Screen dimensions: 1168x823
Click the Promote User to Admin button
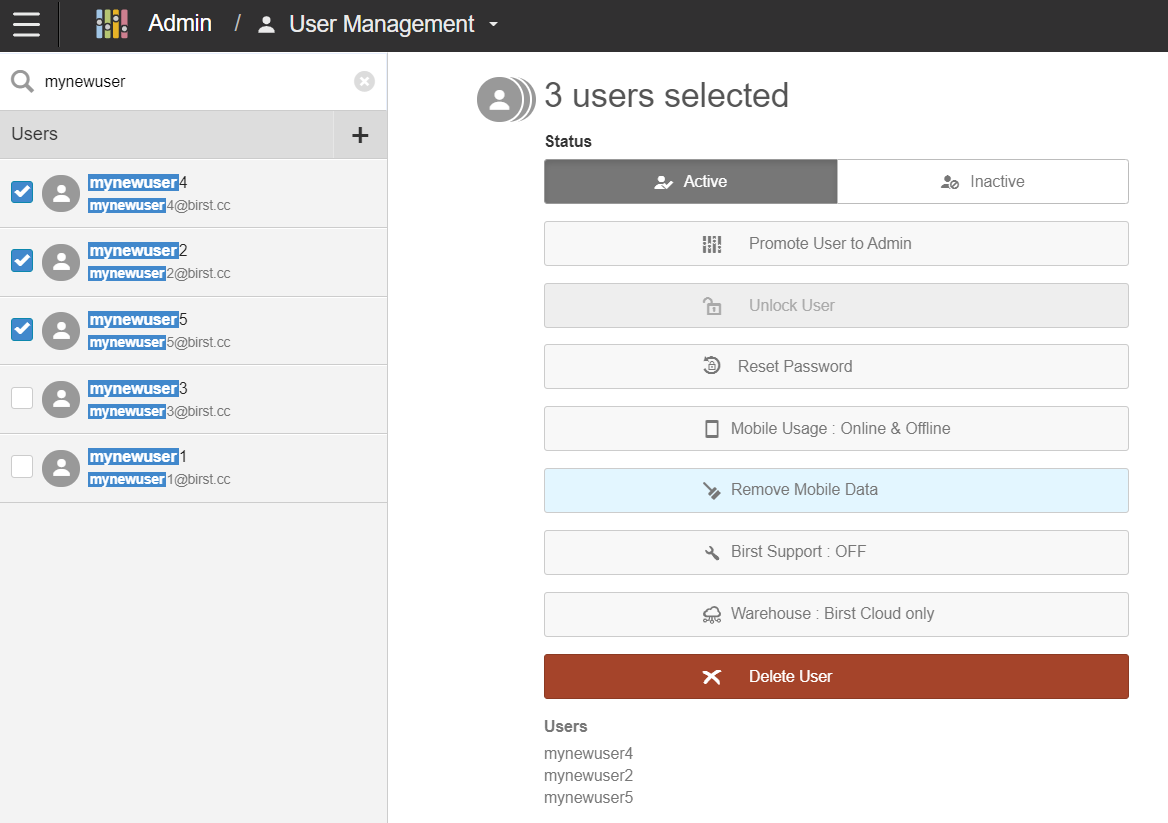coord(836,244)
